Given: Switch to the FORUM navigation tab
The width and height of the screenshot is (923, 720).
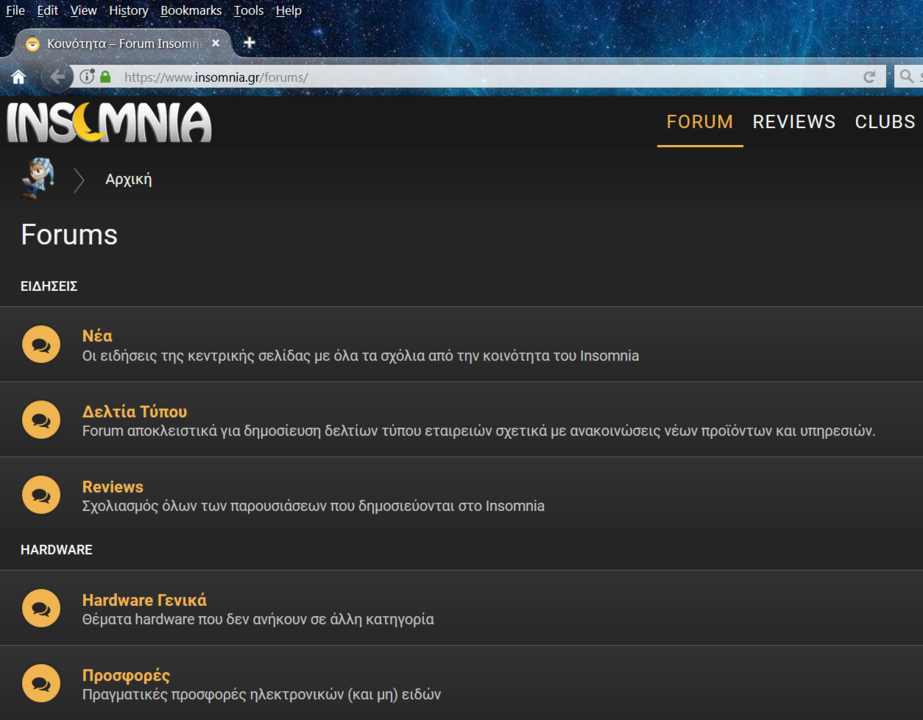Looking at the screenshot, I should coord(700,122).
